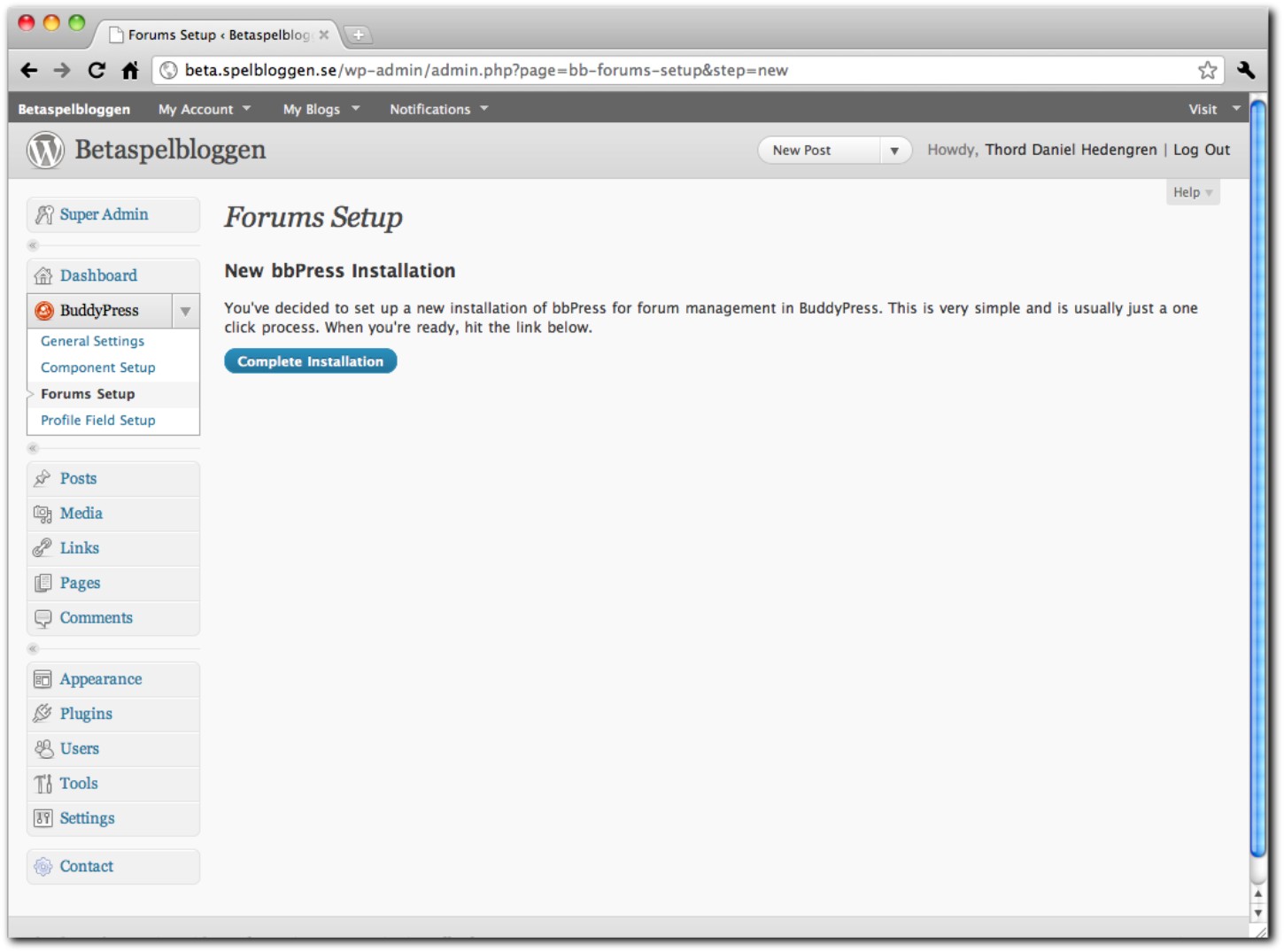Click the Comments bubble icon

[43, 618]
